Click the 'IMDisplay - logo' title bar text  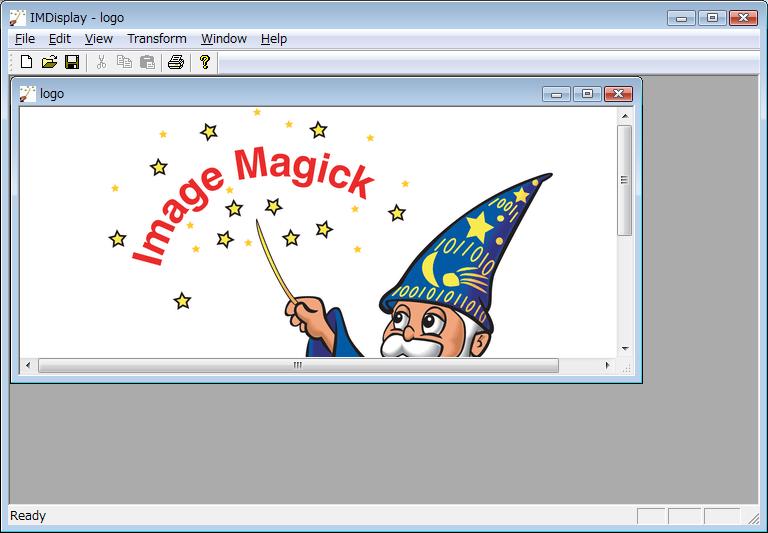point(77,18)
